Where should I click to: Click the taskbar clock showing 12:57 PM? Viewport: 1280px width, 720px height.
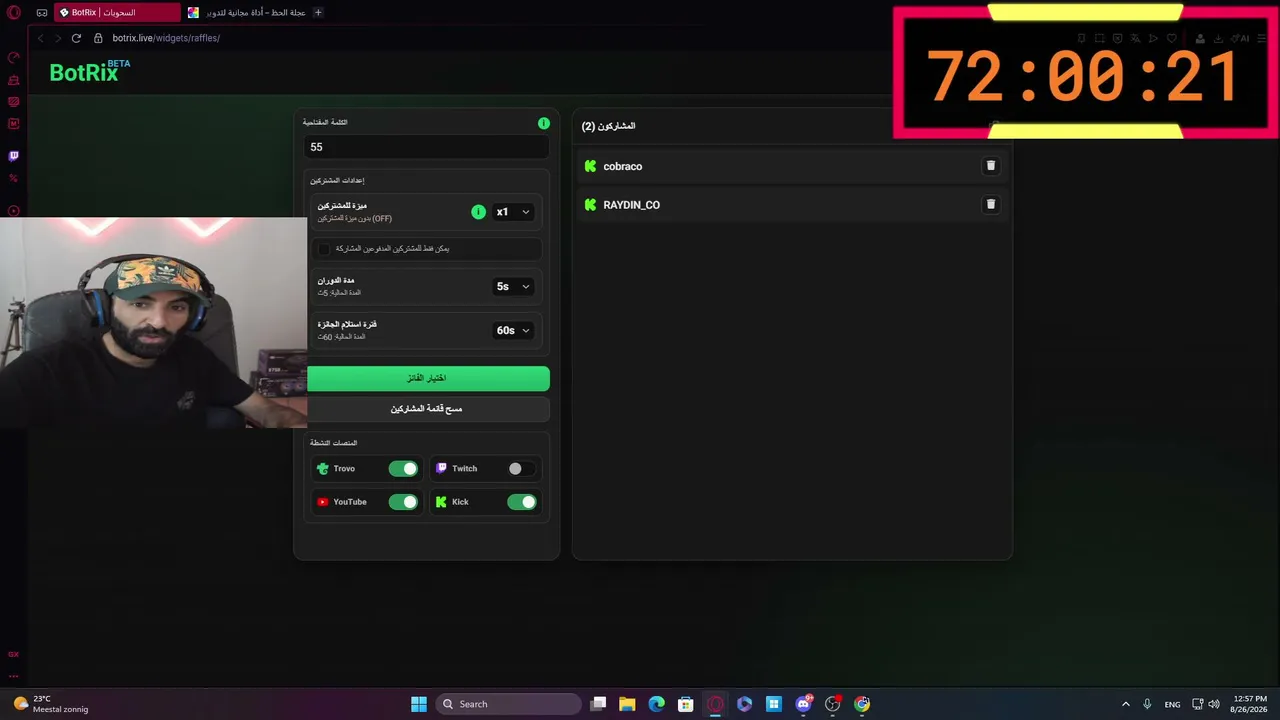pos(1251,704)
